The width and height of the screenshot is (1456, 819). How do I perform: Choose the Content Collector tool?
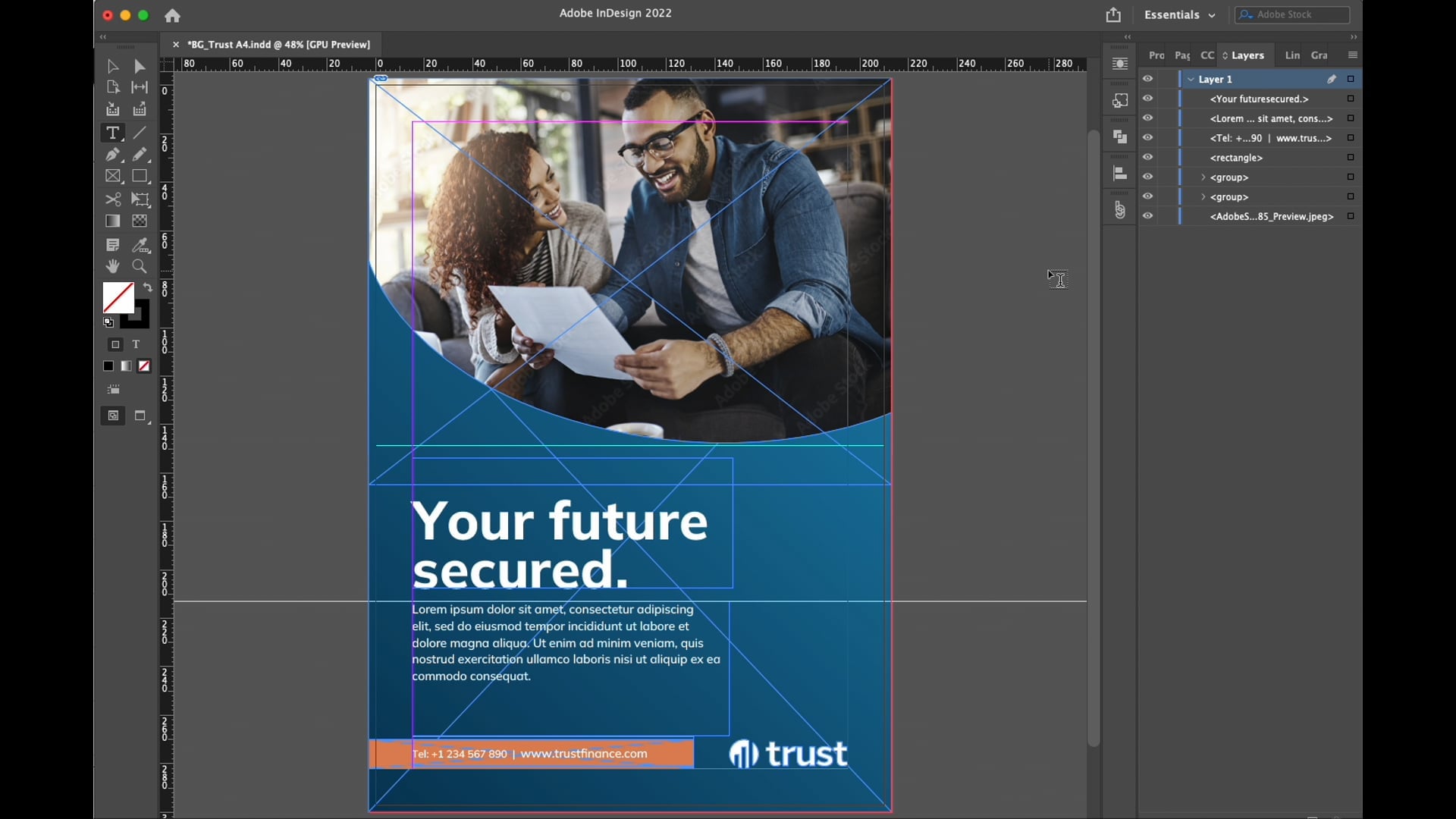(x=113, y=110)
